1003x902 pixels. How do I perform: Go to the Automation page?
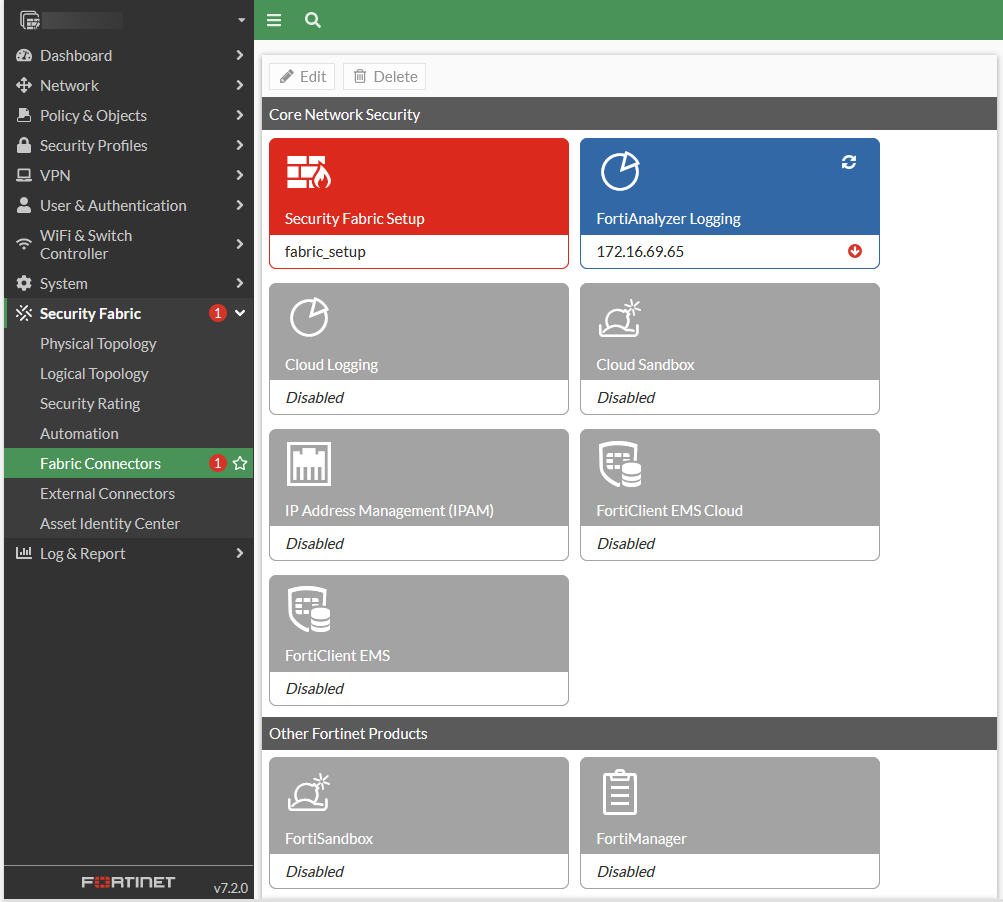(x=79, y=434)
